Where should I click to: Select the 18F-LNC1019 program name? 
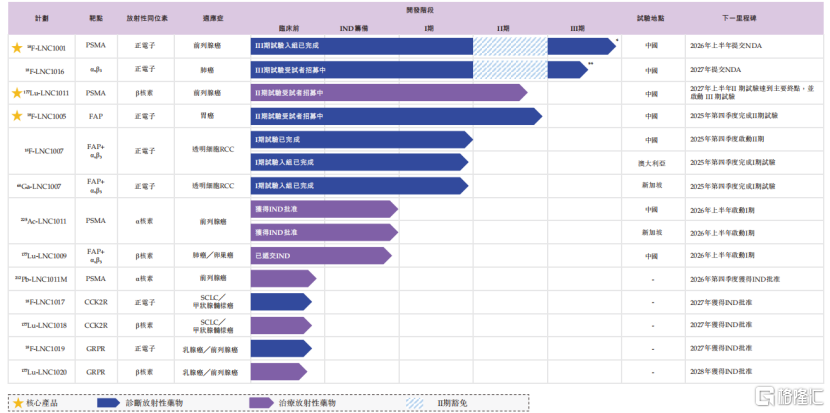(x=45, y=348)
